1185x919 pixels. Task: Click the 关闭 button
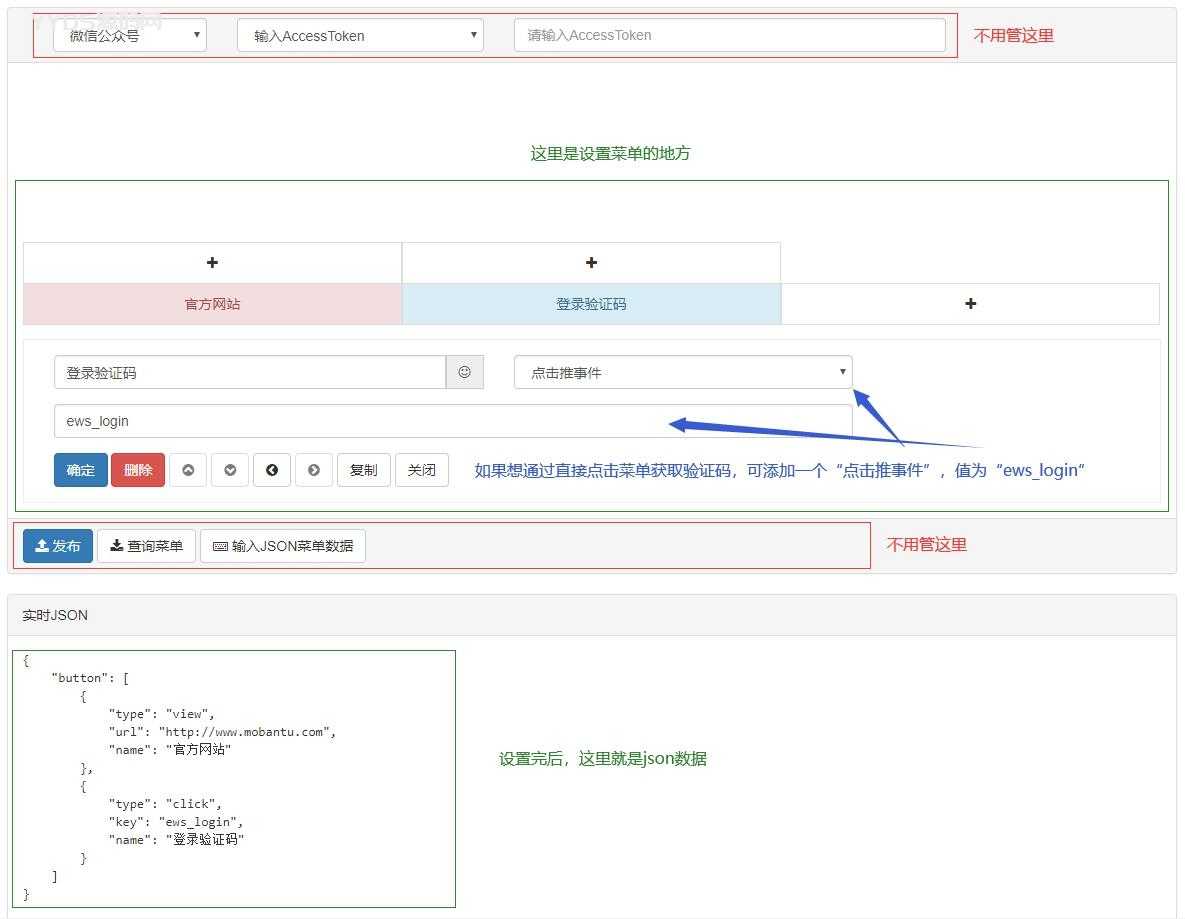422,470
